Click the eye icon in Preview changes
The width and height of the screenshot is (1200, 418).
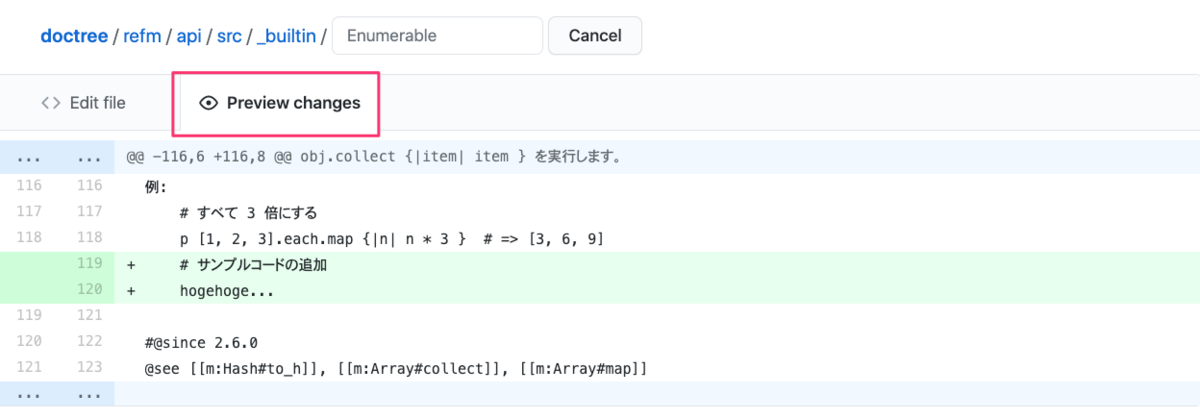(209, 103)
